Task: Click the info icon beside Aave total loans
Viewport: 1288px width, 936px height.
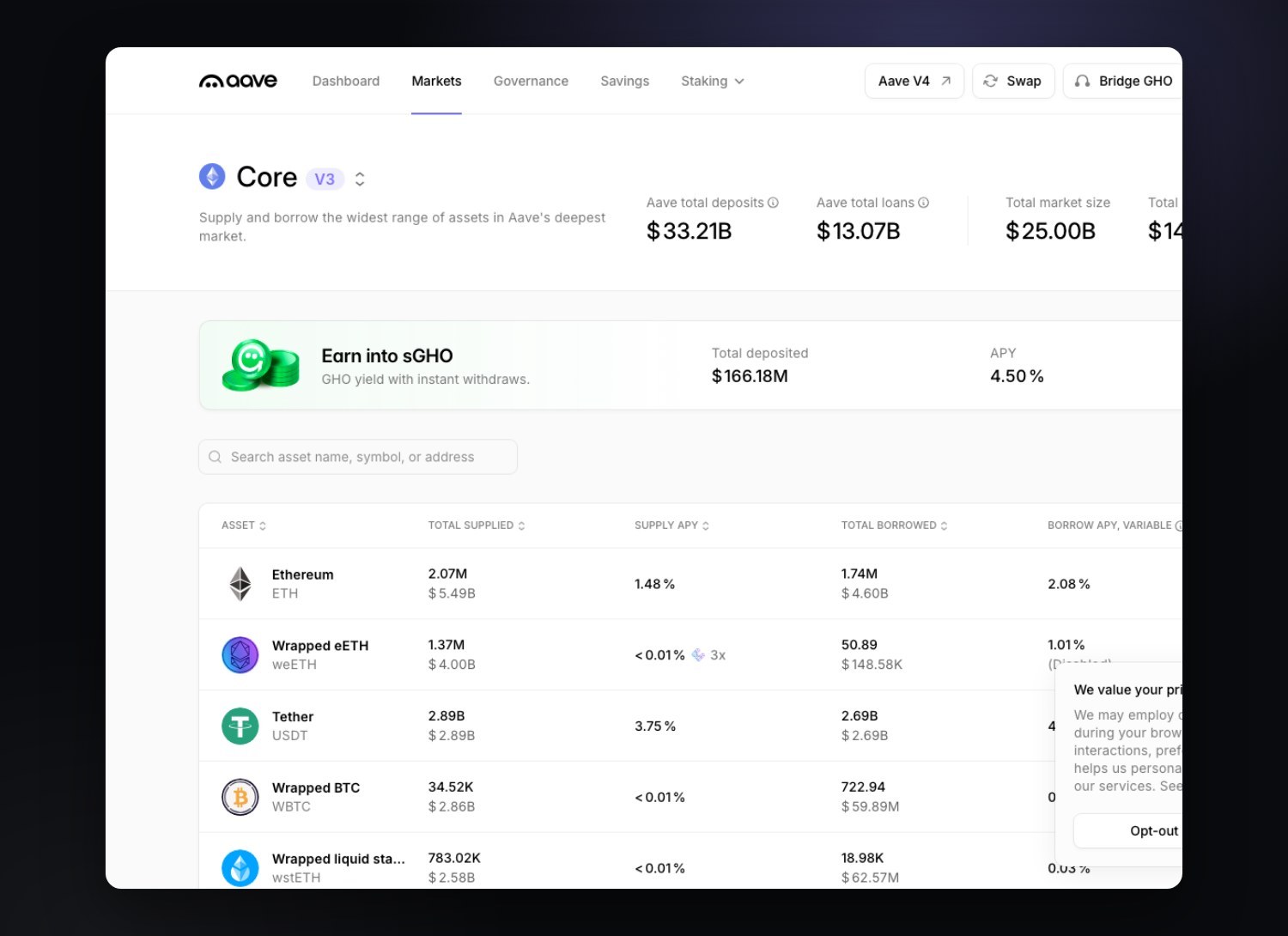Action: pyautogui.click(x=924, y=203)
